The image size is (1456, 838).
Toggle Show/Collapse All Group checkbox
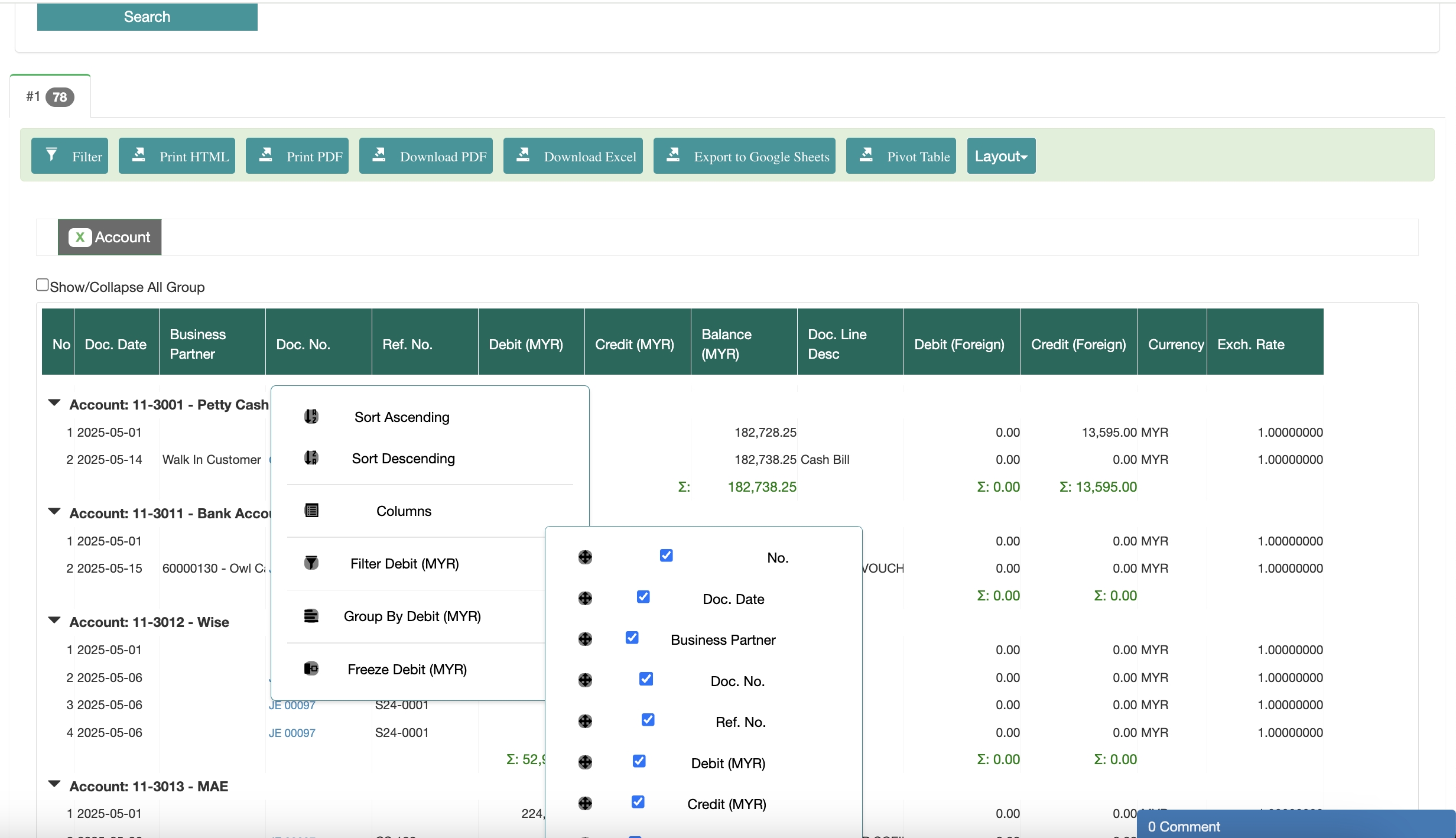coord(43,285)
